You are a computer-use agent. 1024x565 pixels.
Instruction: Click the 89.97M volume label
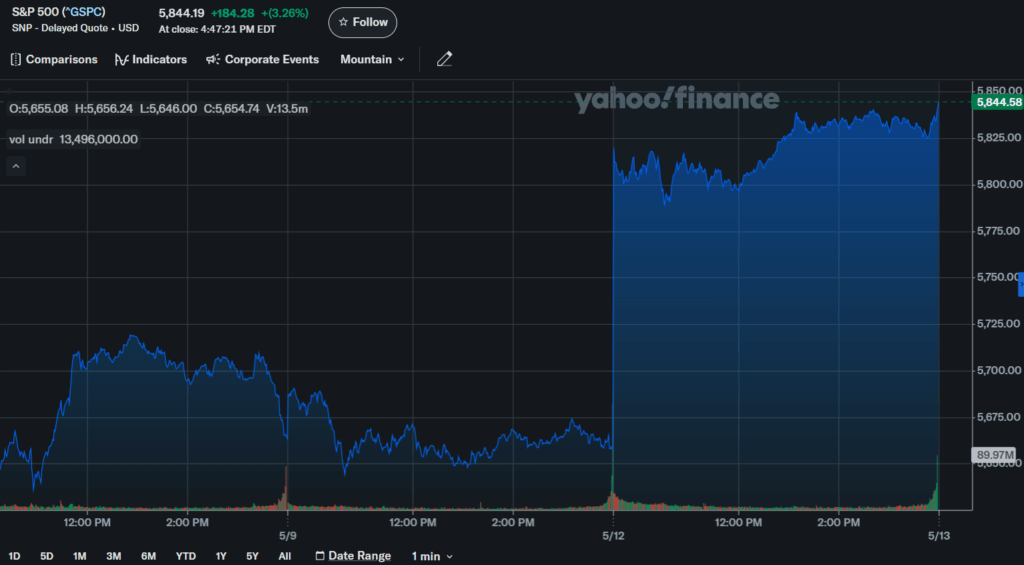[x=993, y=455]
